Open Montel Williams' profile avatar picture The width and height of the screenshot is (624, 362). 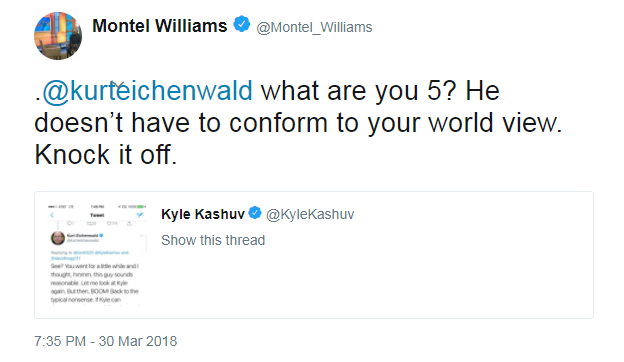coord(58,36)
